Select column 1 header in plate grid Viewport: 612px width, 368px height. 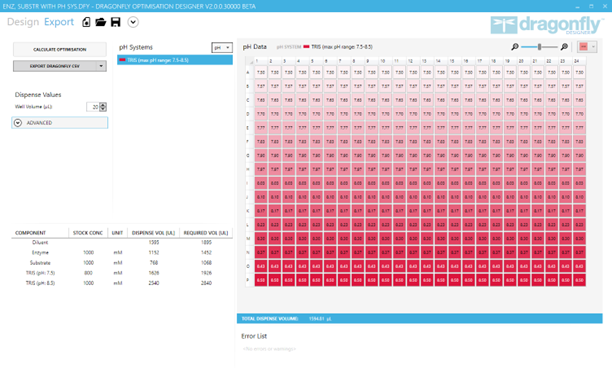[x=261, y=61]
